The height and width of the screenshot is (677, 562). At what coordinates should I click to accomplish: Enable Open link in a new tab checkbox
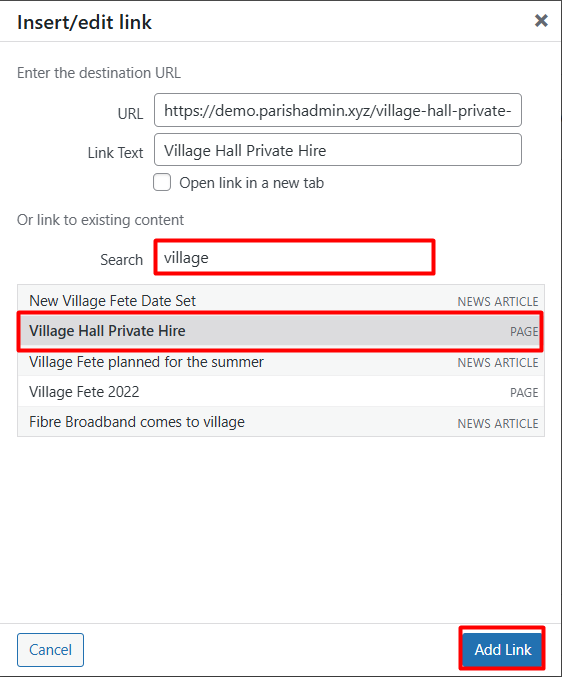[162, 182]
